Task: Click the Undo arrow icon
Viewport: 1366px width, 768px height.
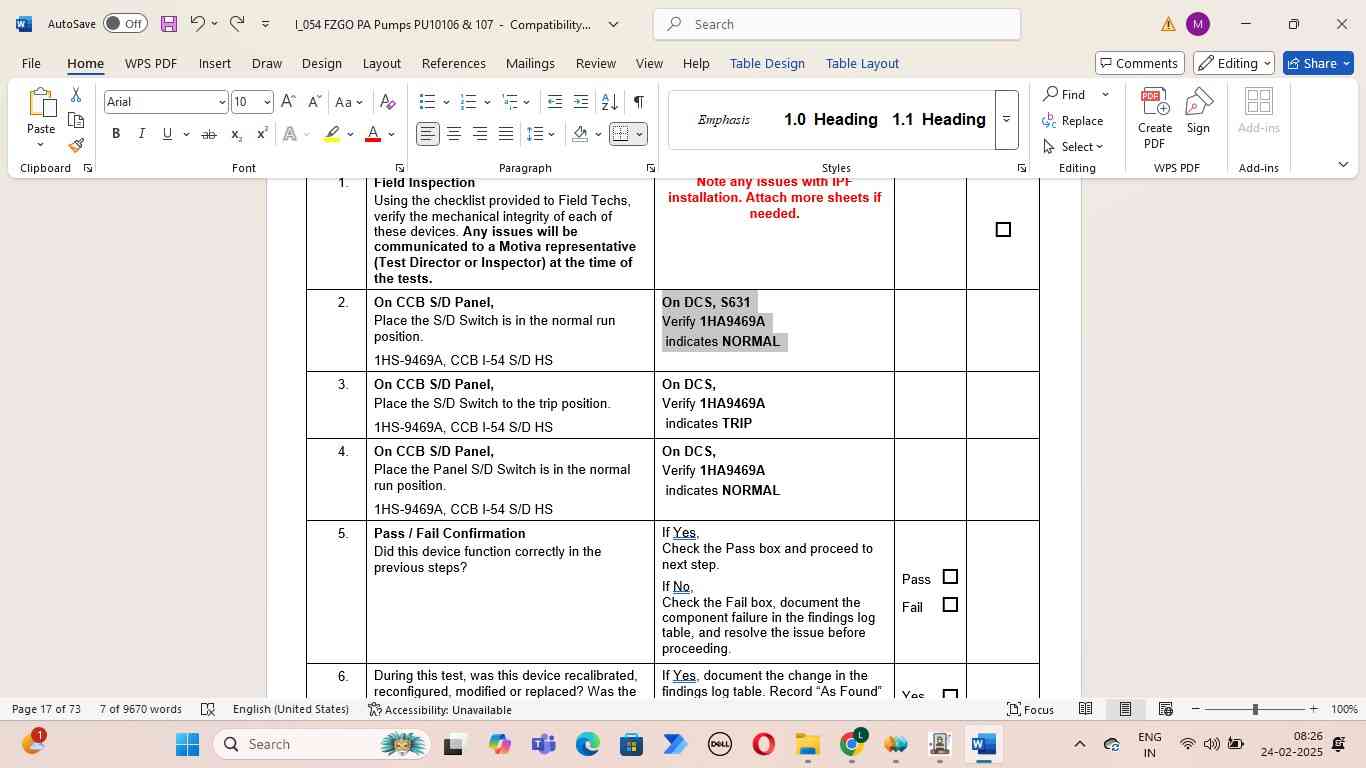Action: click(198, 23)
